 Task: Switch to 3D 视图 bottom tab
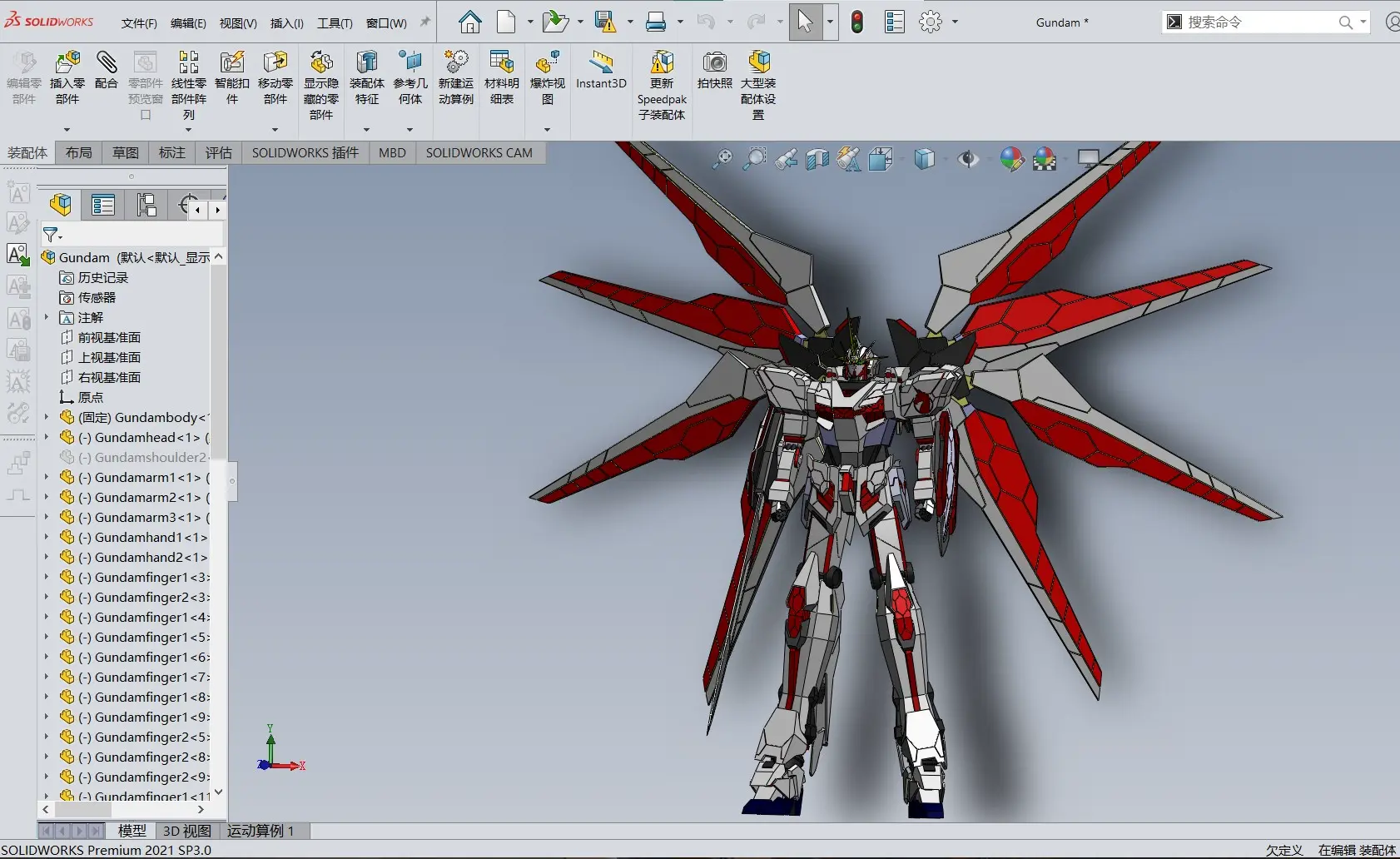click(186, 831)
